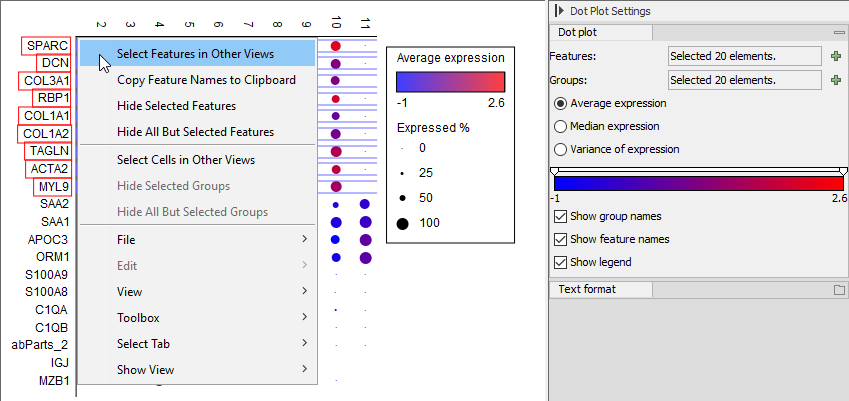
Task: Click the C1QA feature label
Action: pyautogui.click(x=52, y=310)
